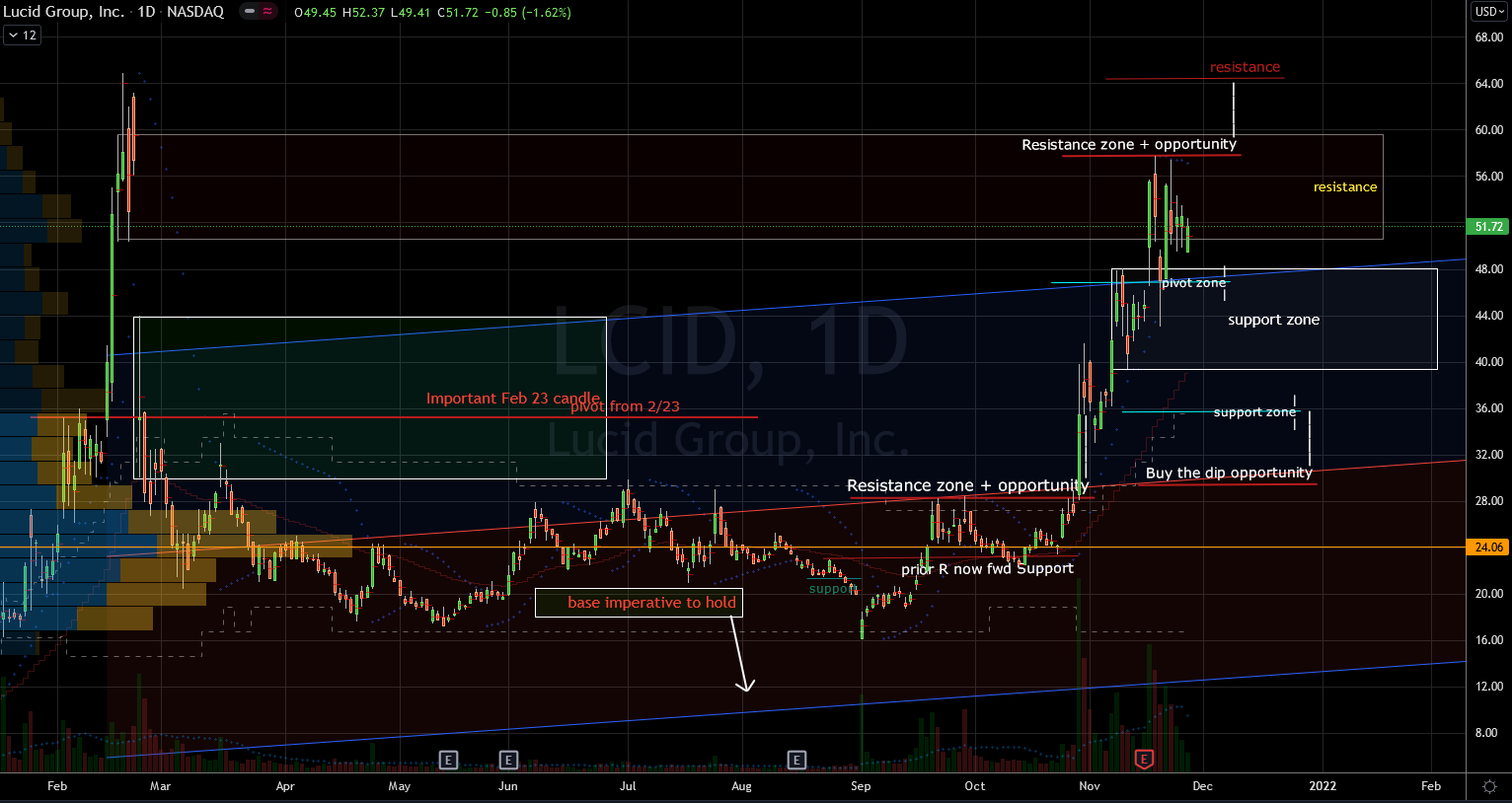Image resolution: width=1512 pixels, height=803 pixels.
Task: Select the 'Buy the dip opportunity' label
Action: click(1229, 474)
